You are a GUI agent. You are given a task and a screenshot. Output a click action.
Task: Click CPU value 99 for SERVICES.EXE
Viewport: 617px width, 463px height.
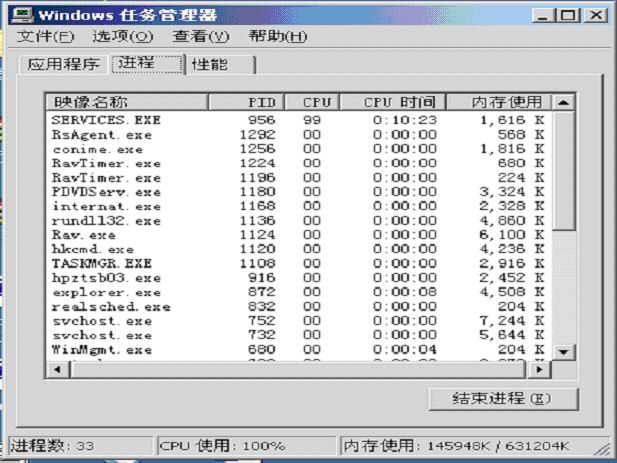coord(312,120)
